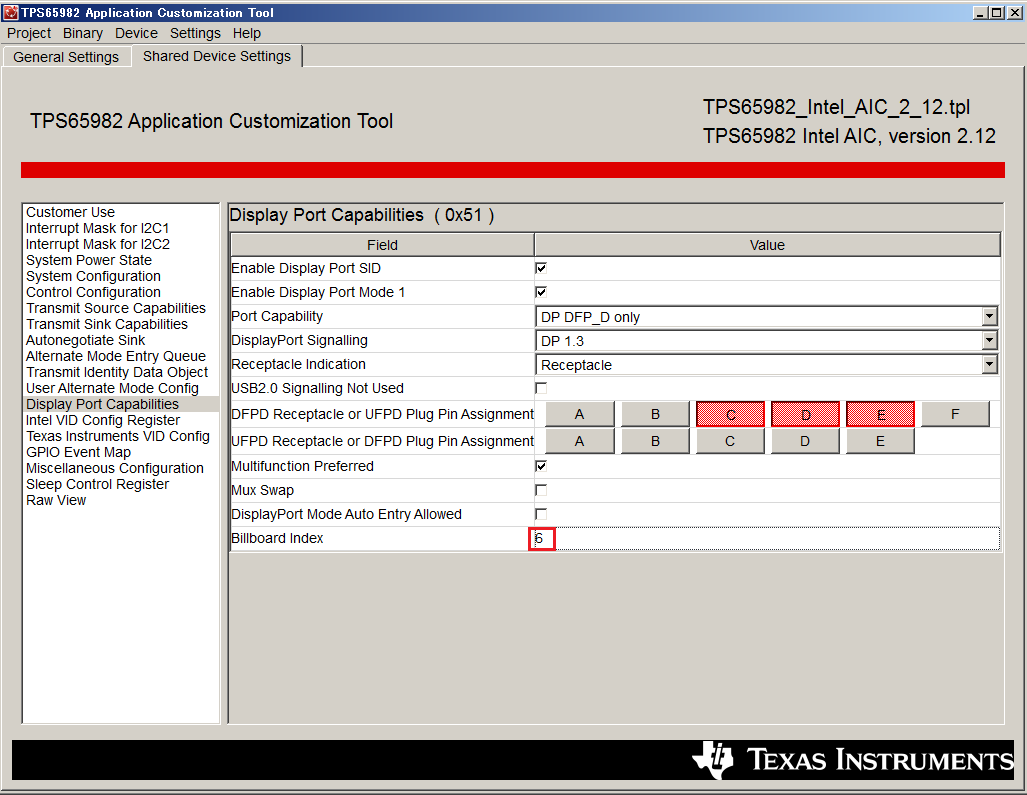Image resolution: width=1027 pixels, height=795 pixels.
Task: Select Miscellaneous Configuration entry
Action: tap(115, 468)
